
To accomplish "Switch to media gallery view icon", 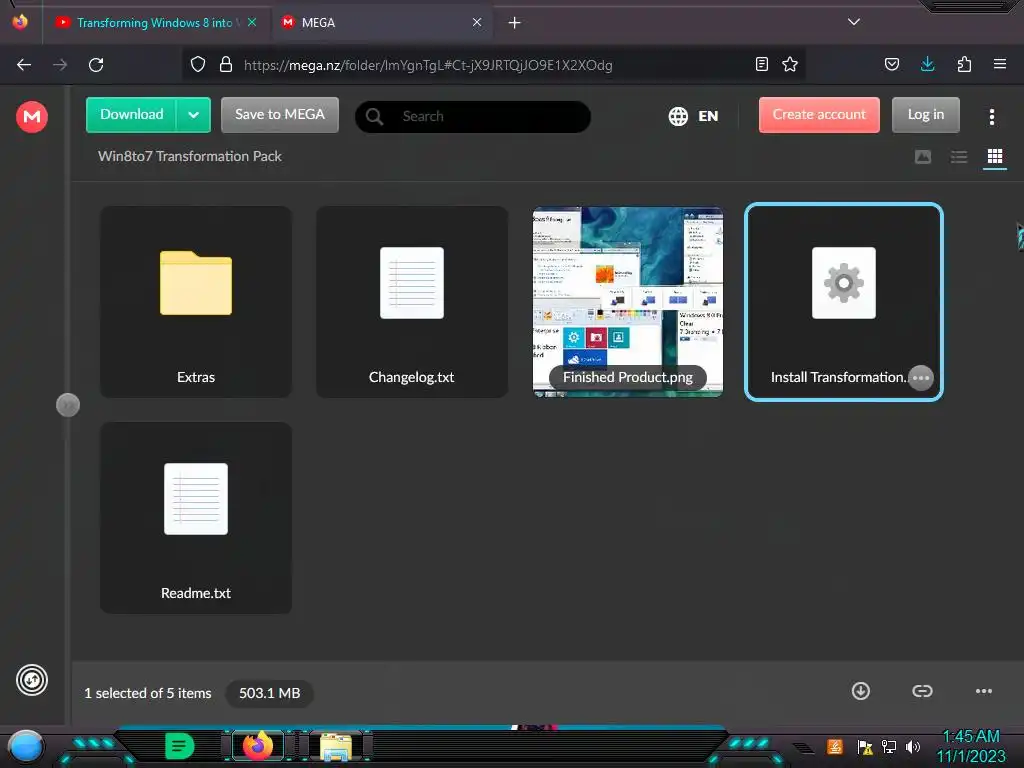I will pos(923,157).
